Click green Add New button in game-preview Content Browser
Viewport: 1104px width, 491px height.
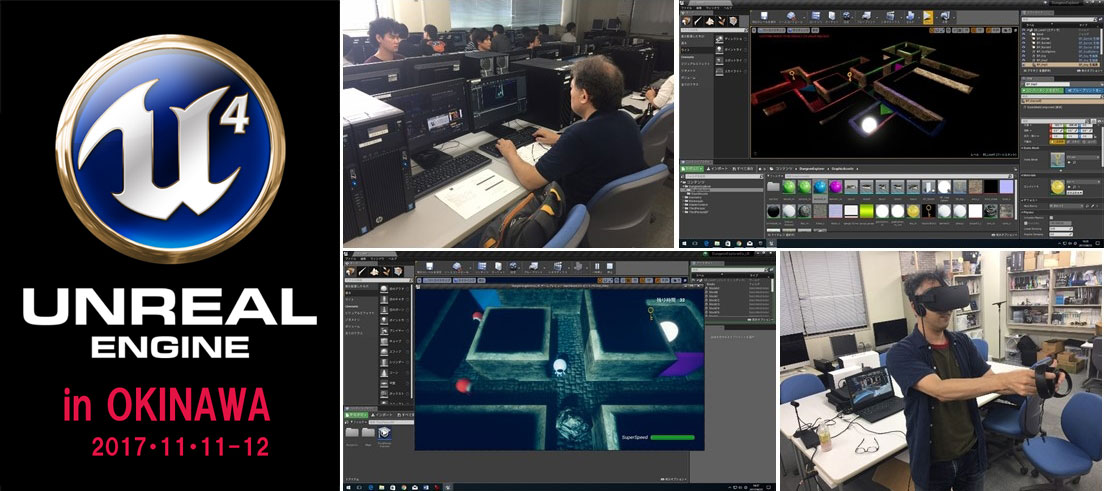click(x=356, y=415)
